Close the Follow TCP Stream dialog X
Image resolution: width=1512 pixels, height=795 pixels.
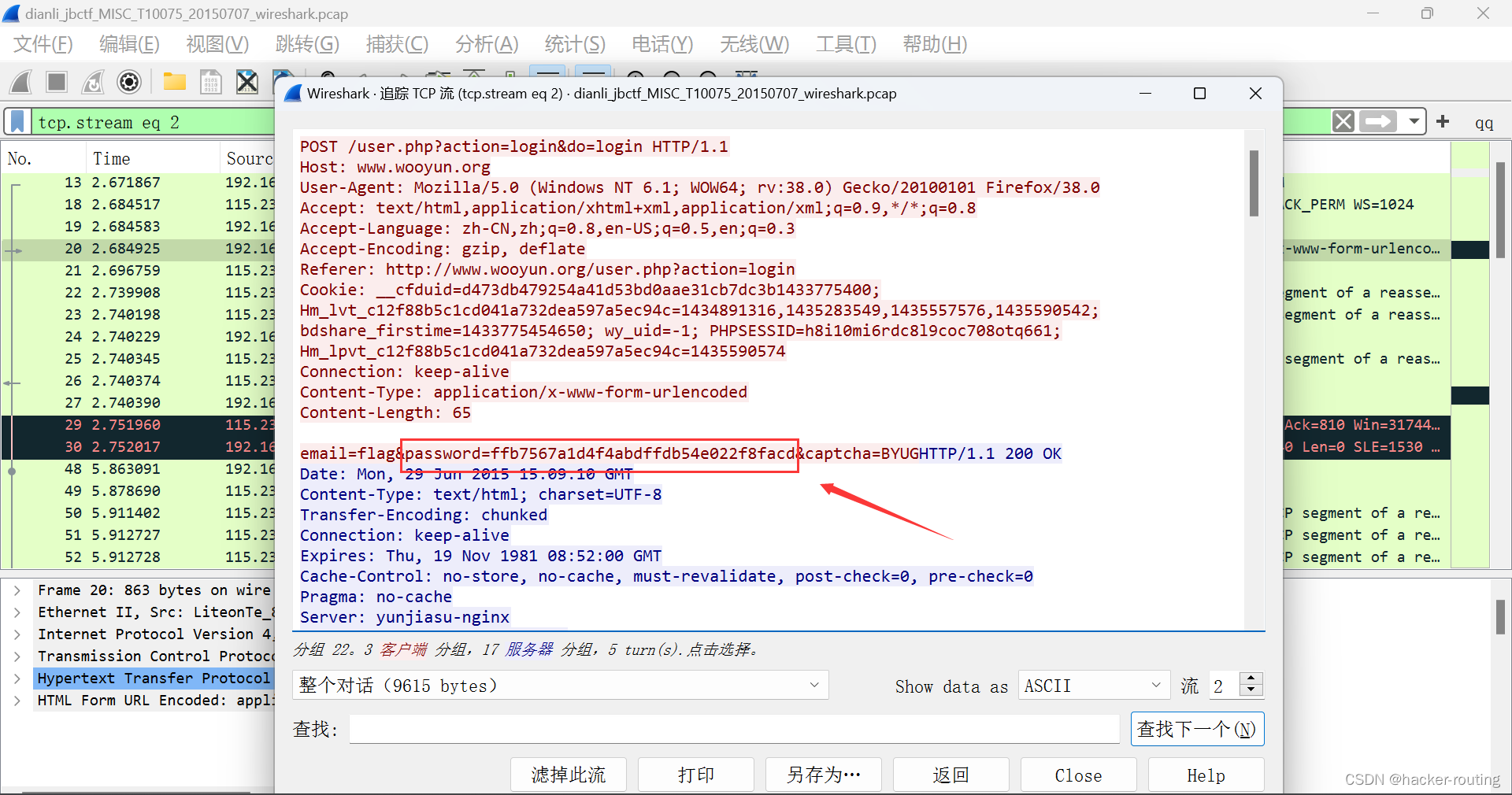(x=1255, y=94)
